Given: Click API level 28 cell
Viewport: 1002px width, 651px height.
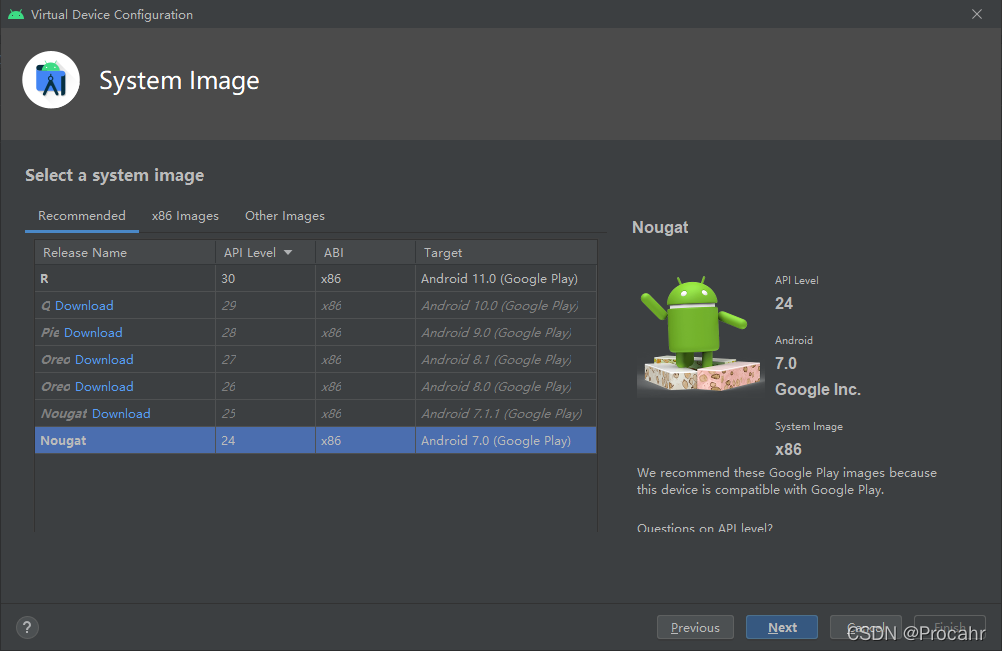Looking at the screenshot, I should (265, 332).
